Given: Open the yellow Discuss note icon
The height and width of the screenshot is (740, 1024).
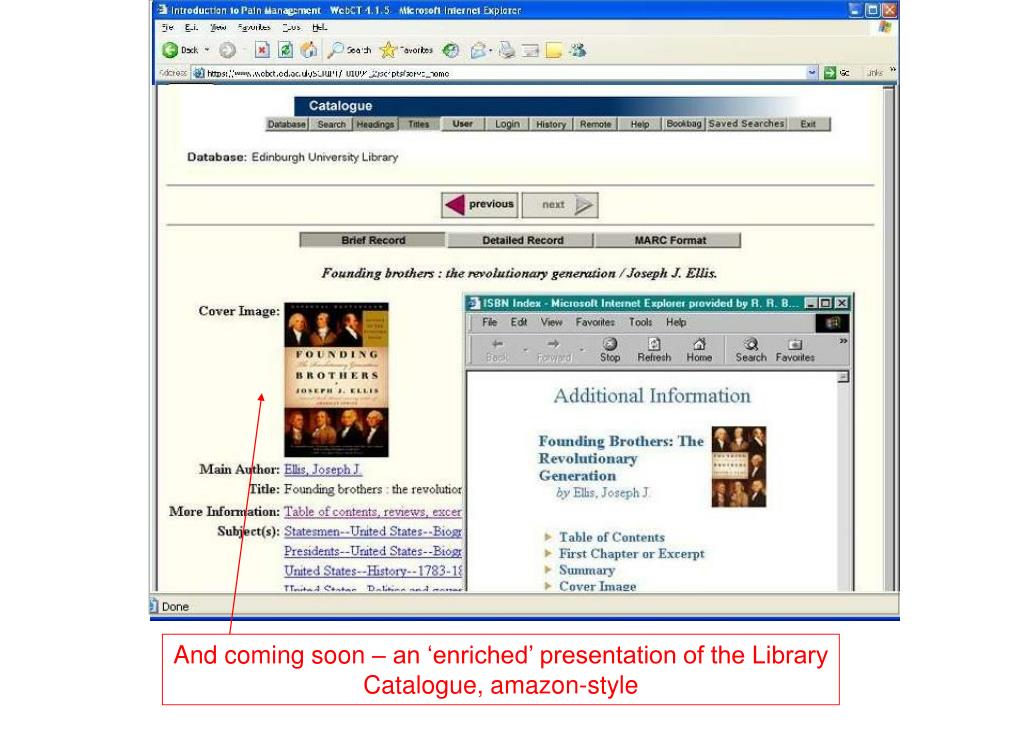Looking at the screenshot, I should 554,50.
